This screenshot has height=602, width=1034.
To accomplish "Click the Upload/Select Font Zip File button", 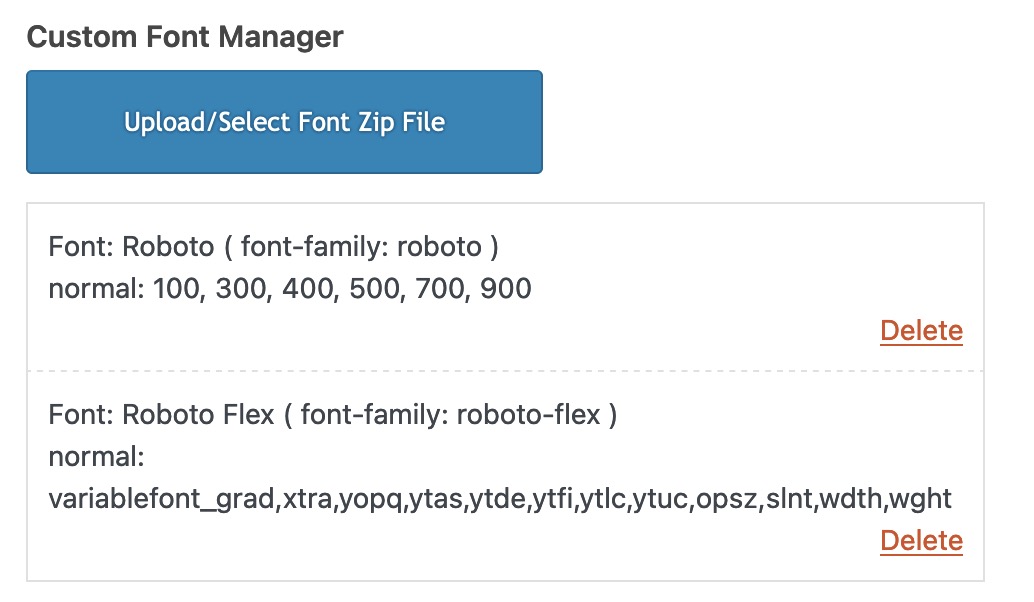I will (284, 122).
